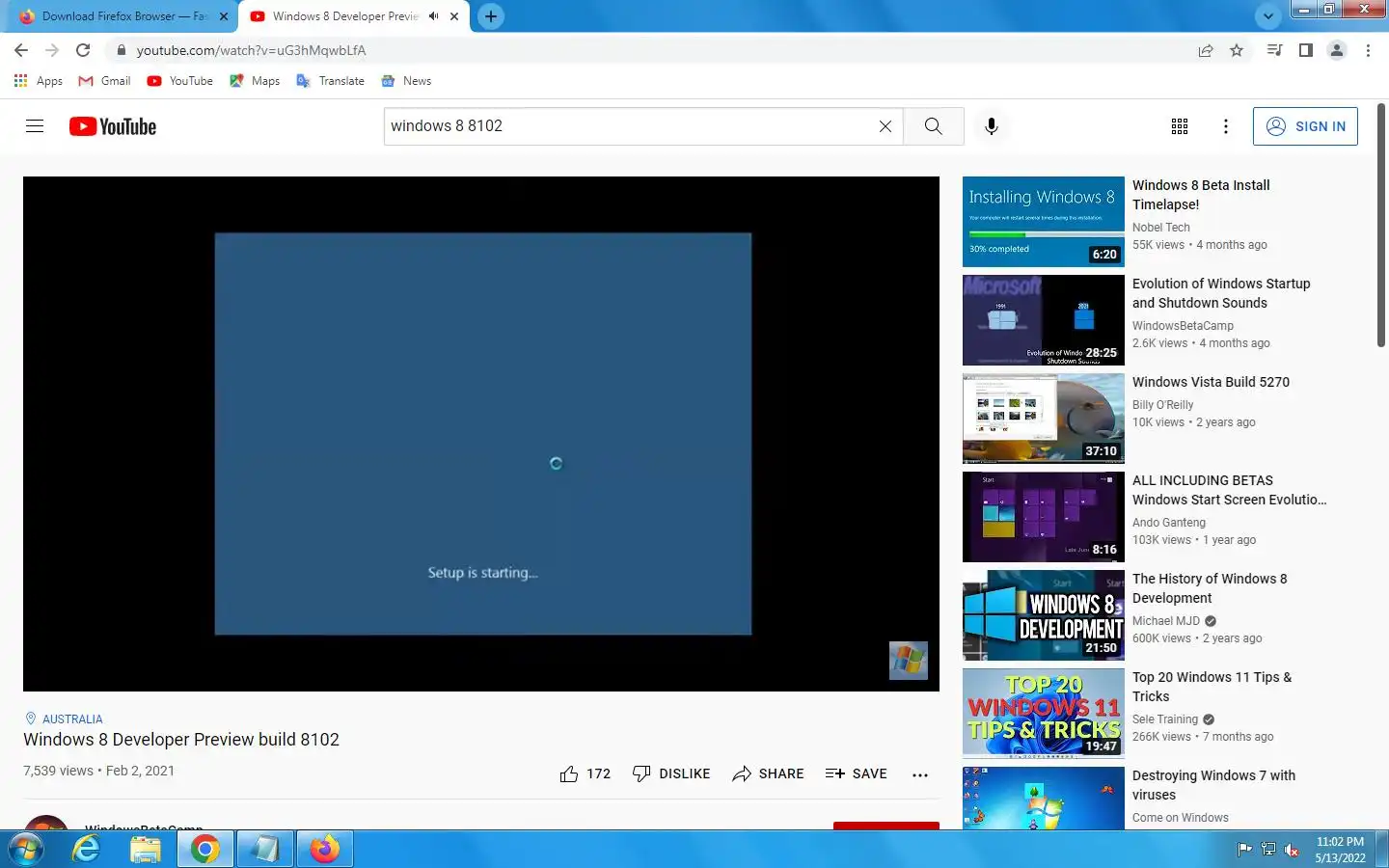
Task: Open the Gmail bookmark
Action: [104, 81]
